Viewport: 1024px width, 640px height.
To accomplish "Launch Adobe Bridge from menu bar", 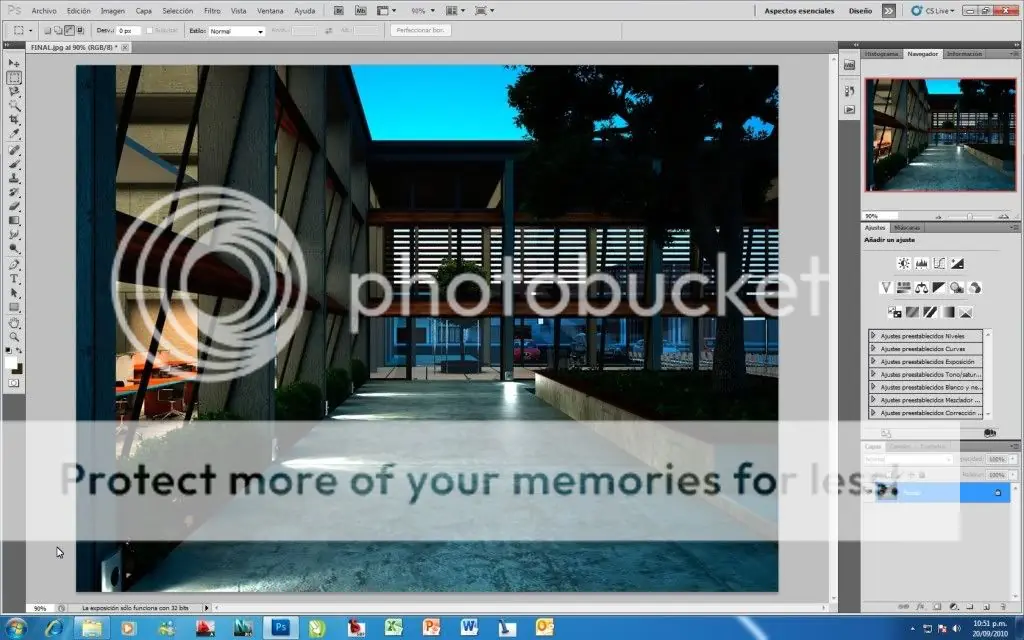I will click(338, 10).
